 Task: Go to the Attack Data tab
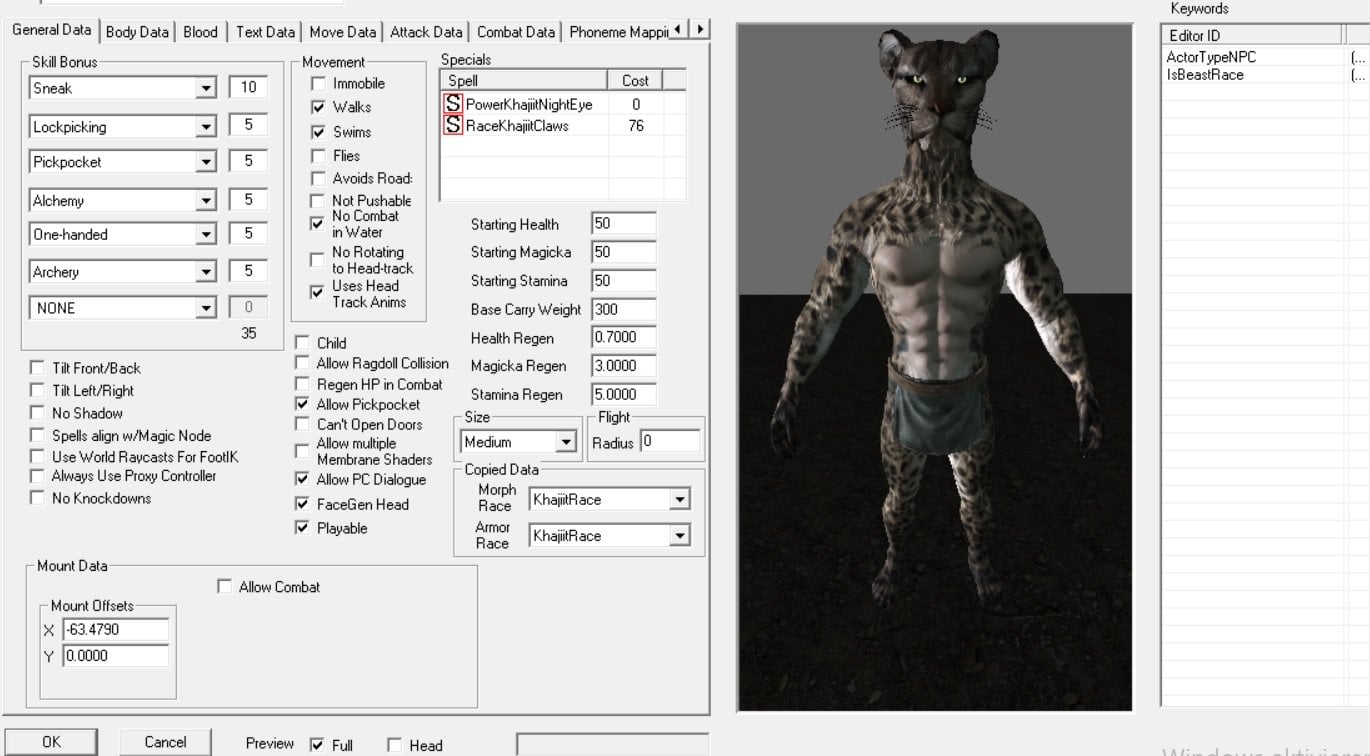[x=426, y=32]
